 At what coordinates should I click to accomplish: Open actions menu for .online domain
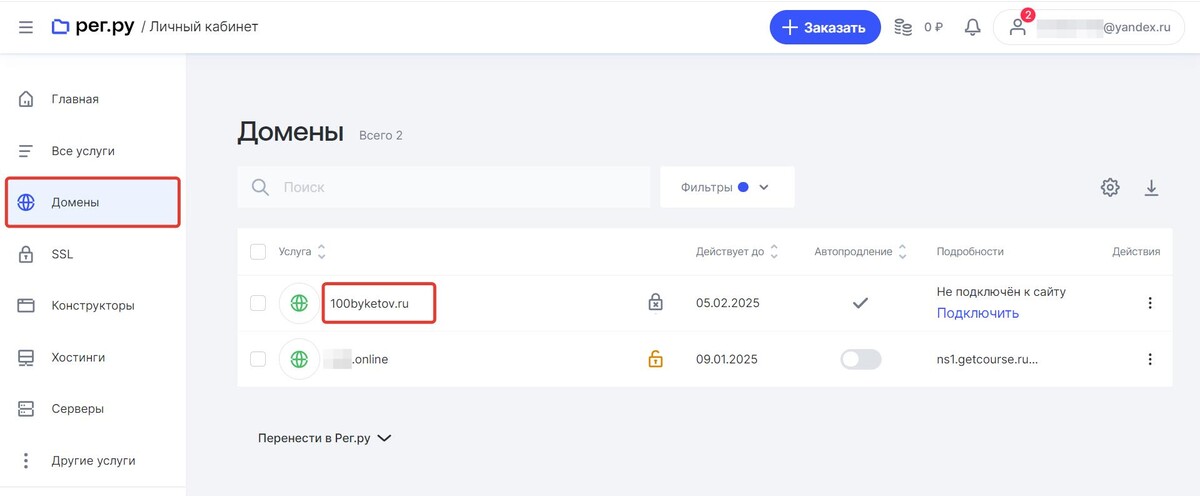(1150, 359)
